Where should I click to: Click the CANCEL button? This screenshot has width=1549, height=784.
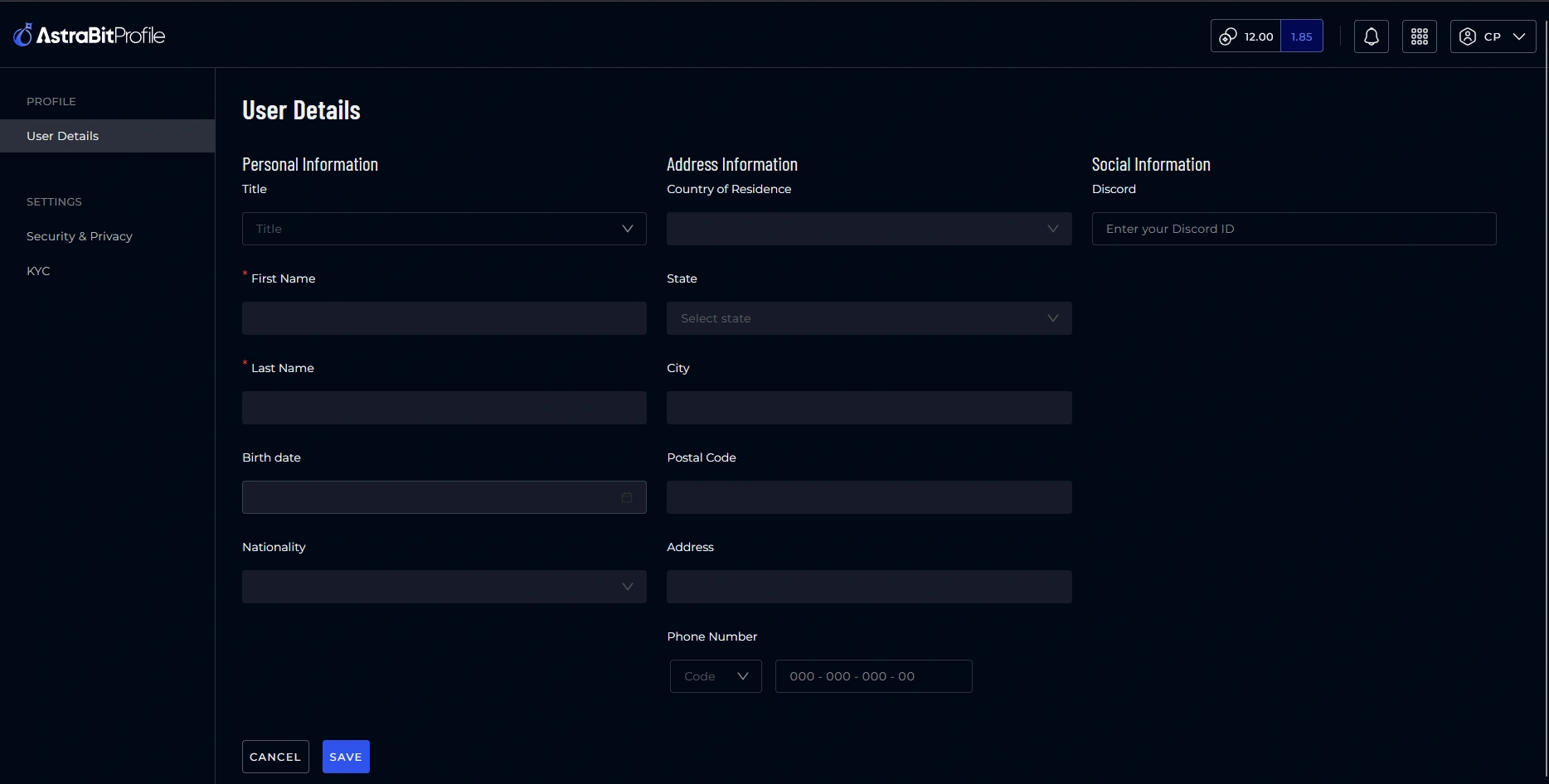pyautogui.click(x=275, y=757)
